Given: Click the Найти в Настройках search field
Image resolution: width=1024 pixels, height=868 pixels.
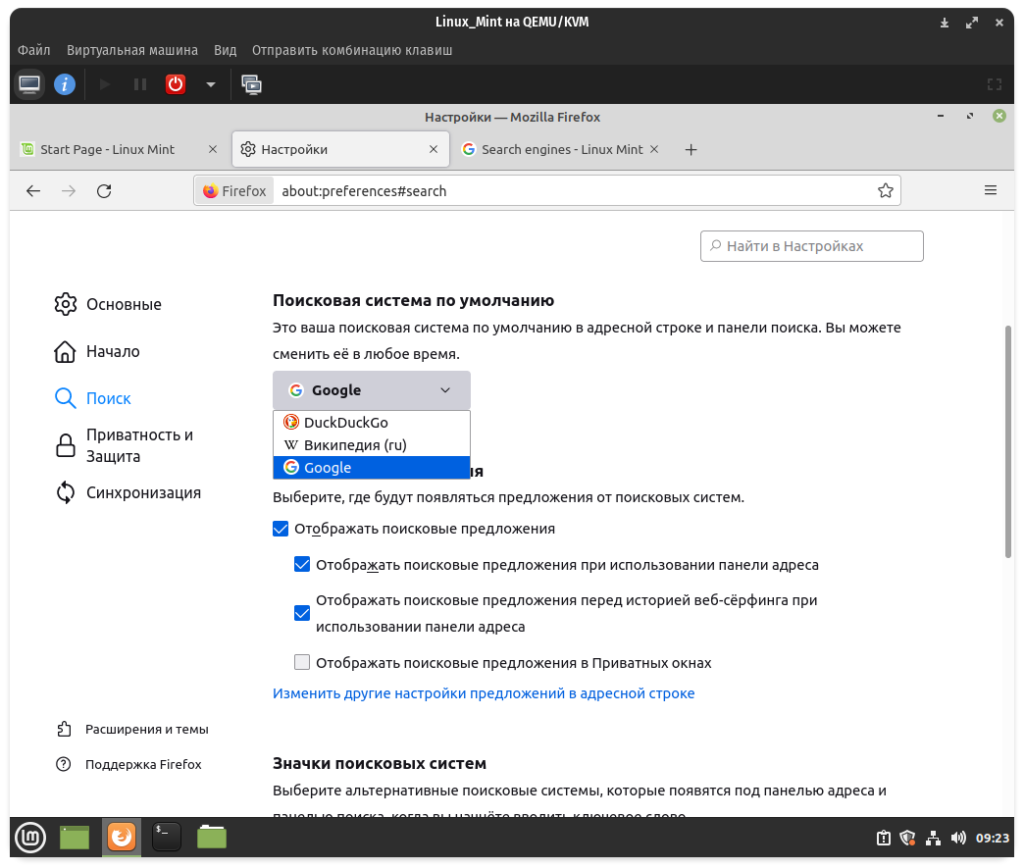Looking at the screenshot, I should pyautogui.click(x=812, y=246).
